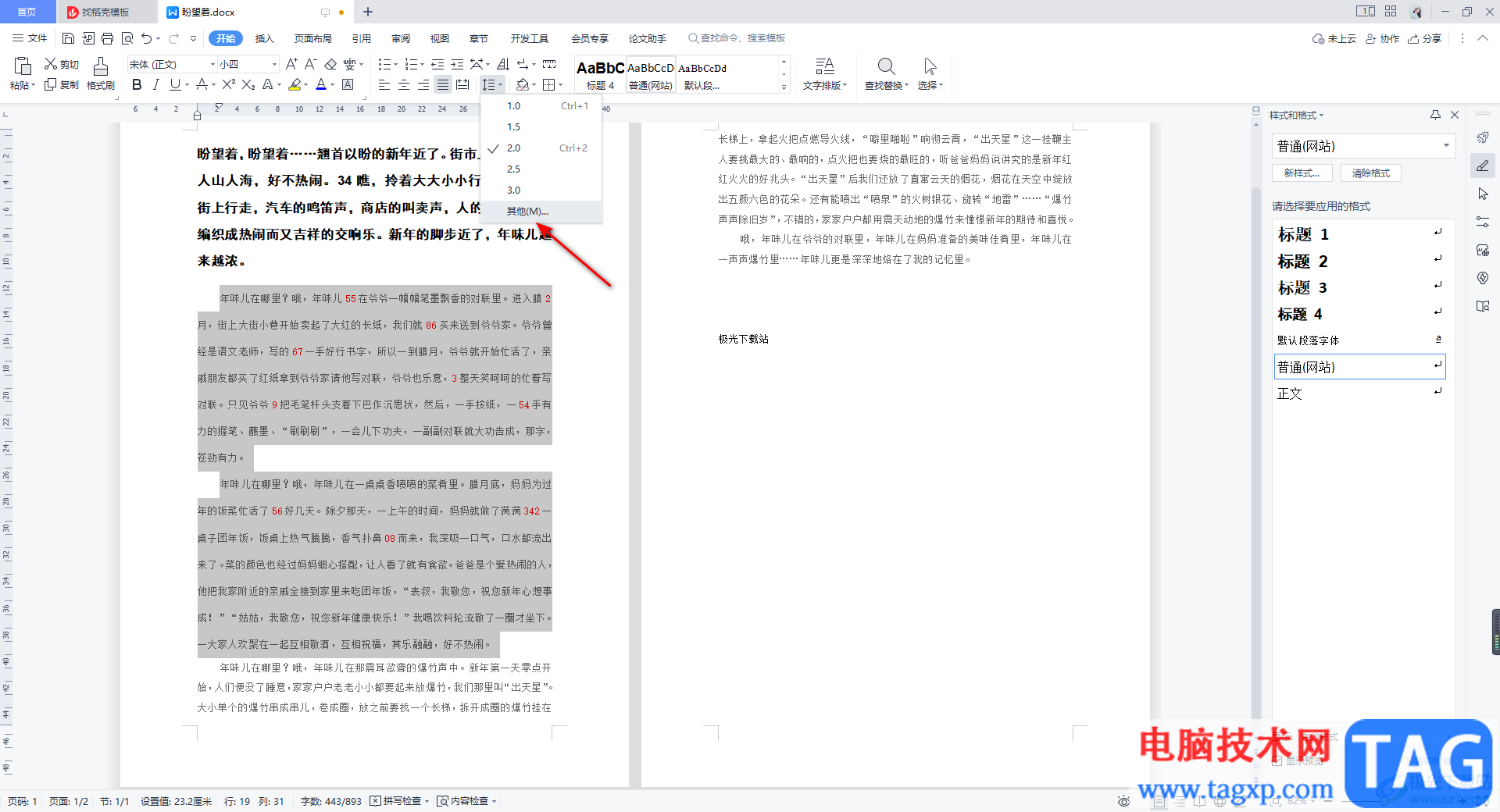Apply yellow highlight color to text

pos(295,84)
